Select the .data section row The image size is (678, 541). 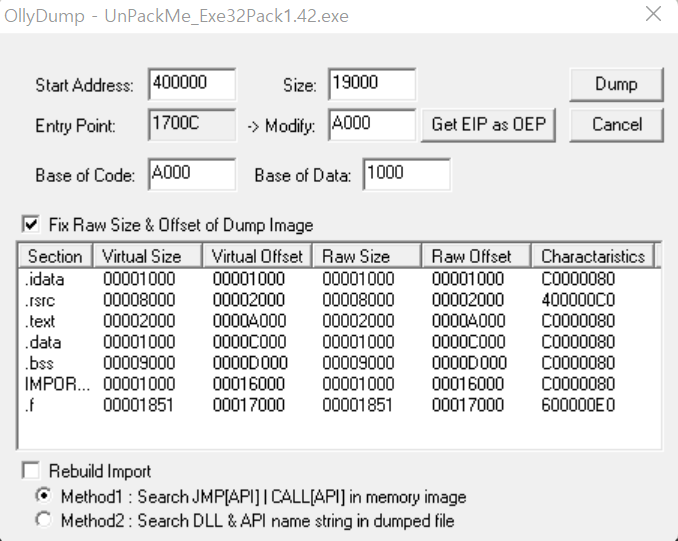point(339,342)
